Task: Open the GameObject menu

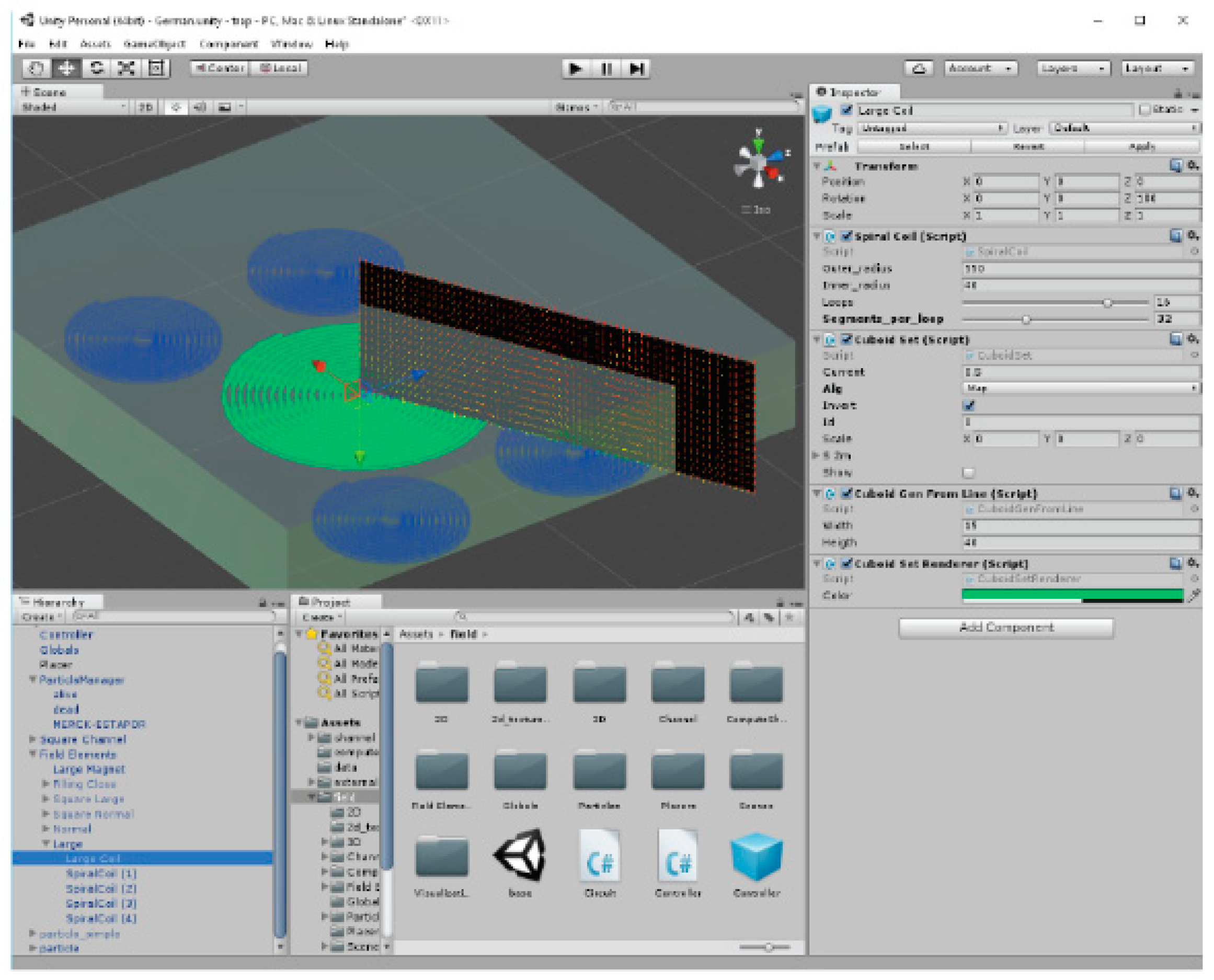Action: pyautogui.click(x=154, y=44)
